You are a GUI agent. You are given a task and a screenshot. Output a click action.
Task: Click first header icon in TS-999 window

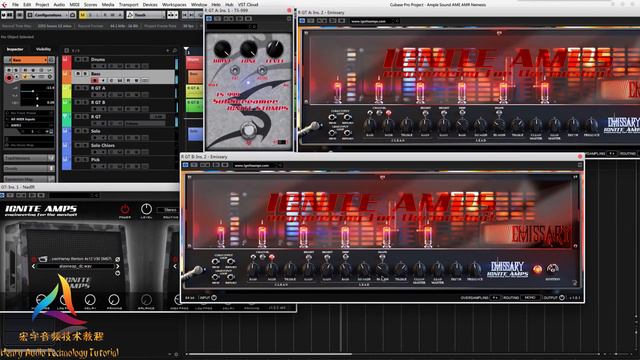209,19
